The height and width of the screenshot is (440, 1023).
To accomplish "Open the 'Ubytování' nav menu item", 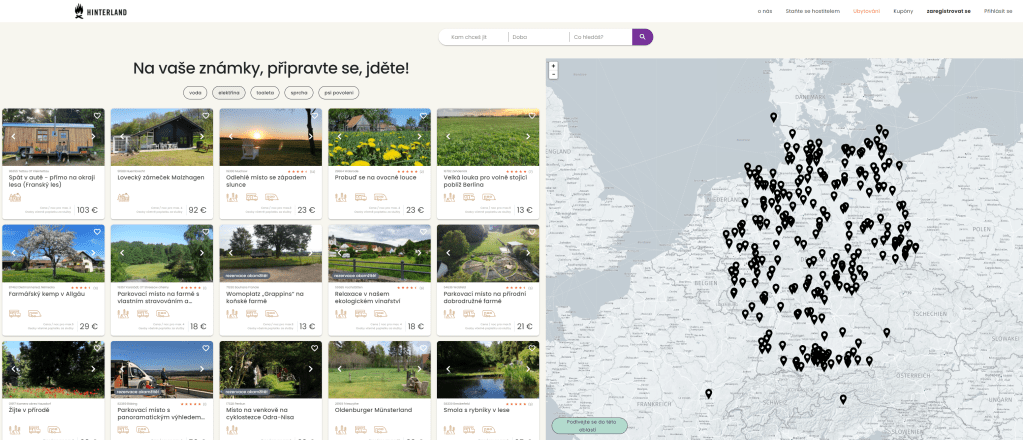I will click(x=866, y=11).
